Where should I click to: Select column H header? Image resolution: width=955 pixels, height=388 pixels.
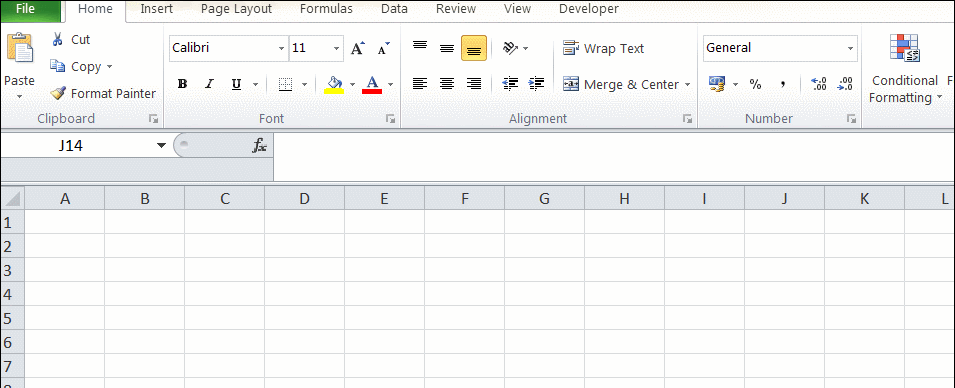(624, 198)
